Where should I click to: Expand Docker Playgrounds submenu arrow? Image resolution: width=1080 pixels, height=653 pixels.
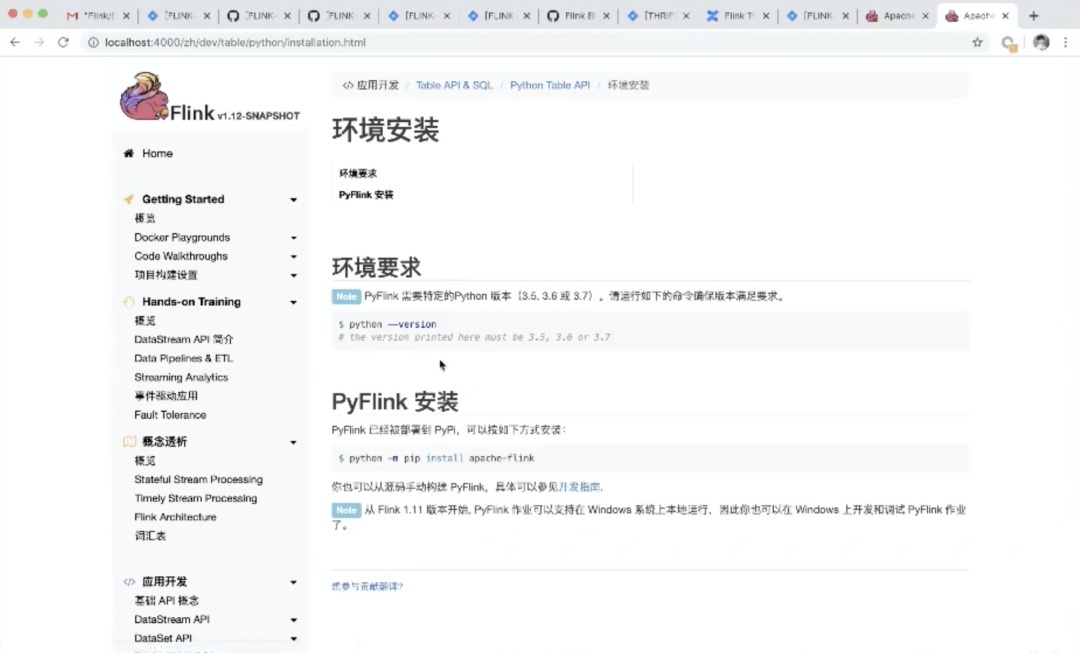(293, 238)
